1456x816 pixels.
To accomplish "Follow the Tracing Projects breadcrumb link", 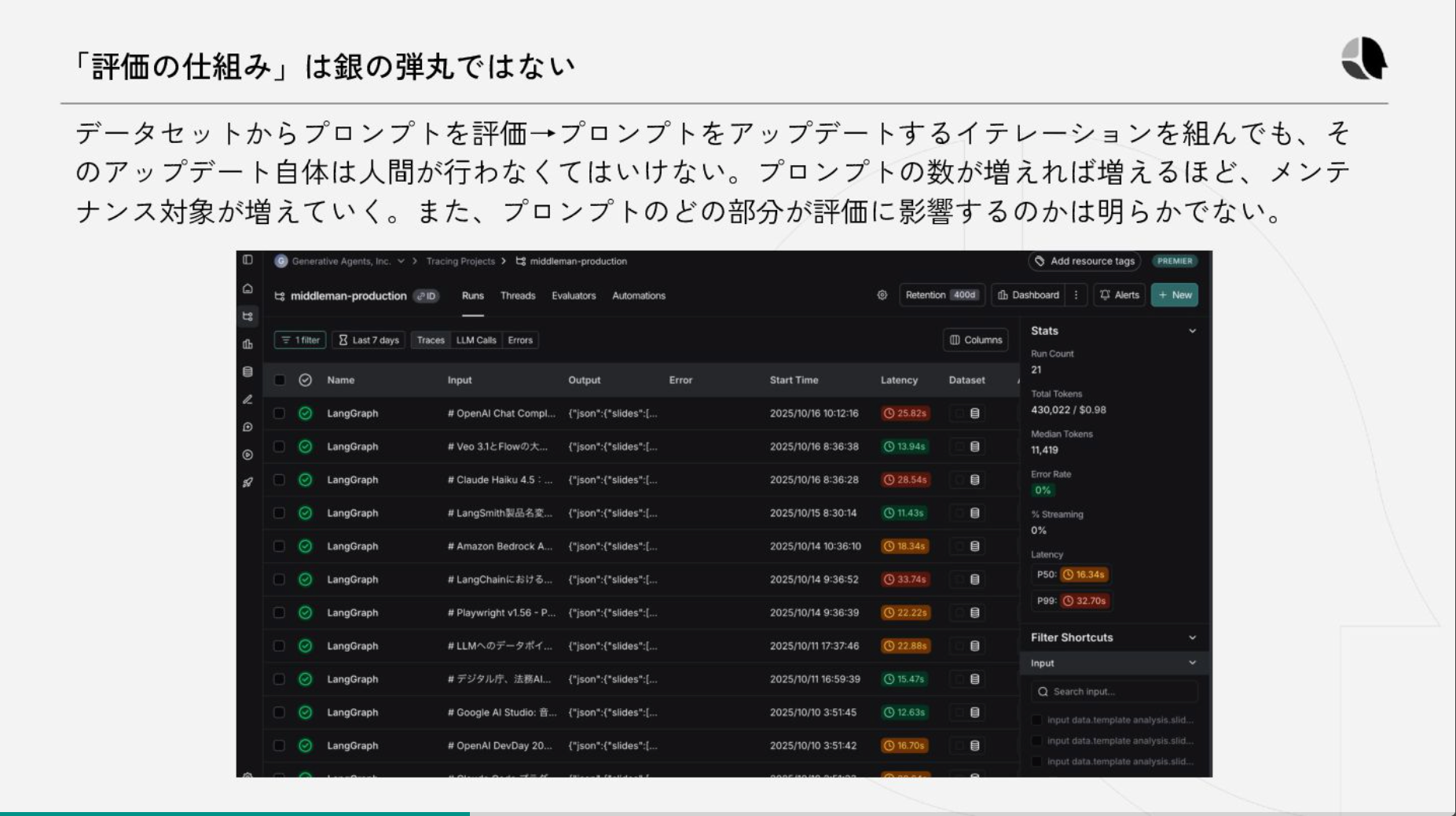I will pyautogui.click(x=460, y=261).
